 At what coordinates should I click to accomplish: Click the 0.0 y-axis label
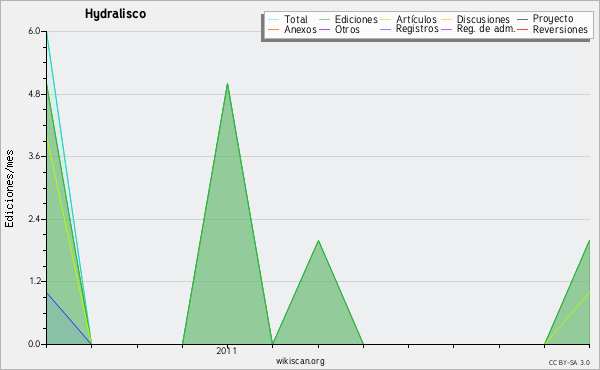pyautogui.click(x=34, y=344)
